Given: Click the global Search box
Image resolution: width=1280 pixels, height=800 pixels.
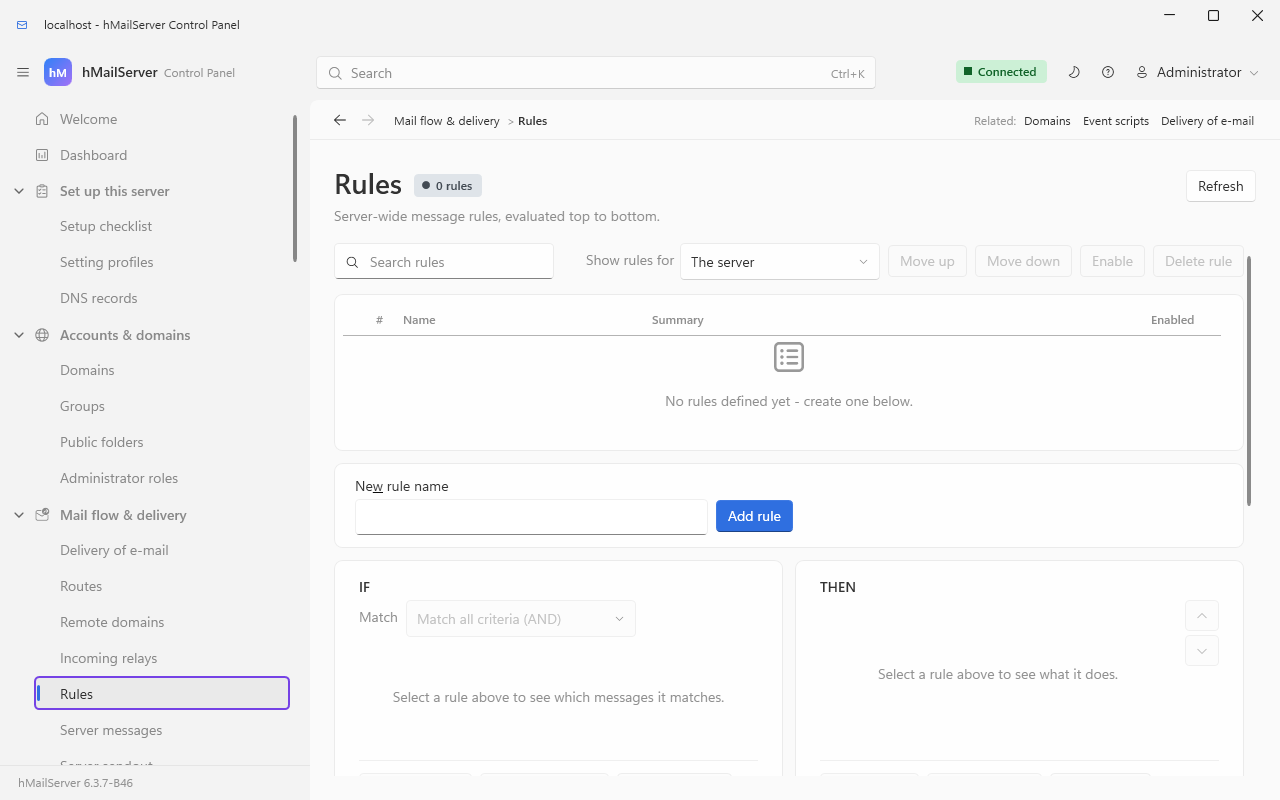Looking at the screenshot, I should 596,73.
